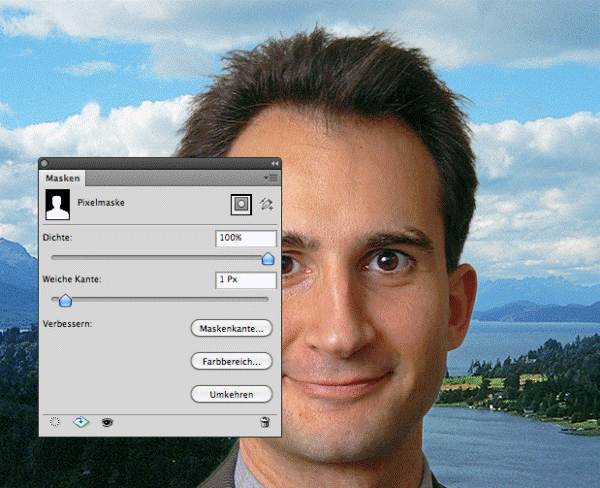Image resolution: width=600 pixels, height=488 pixels.
Task: Close the Masken panel with the round button
Action: tap(45, 163)
